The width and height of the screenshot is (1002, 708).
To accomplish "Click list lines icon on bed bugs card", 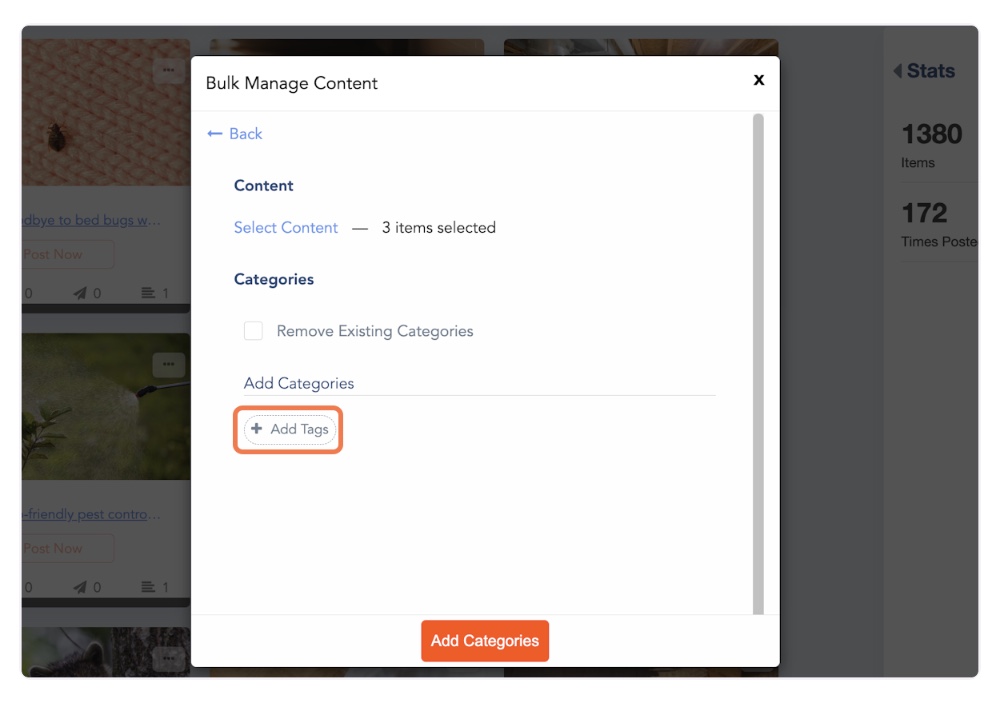I will click(148, 294).
